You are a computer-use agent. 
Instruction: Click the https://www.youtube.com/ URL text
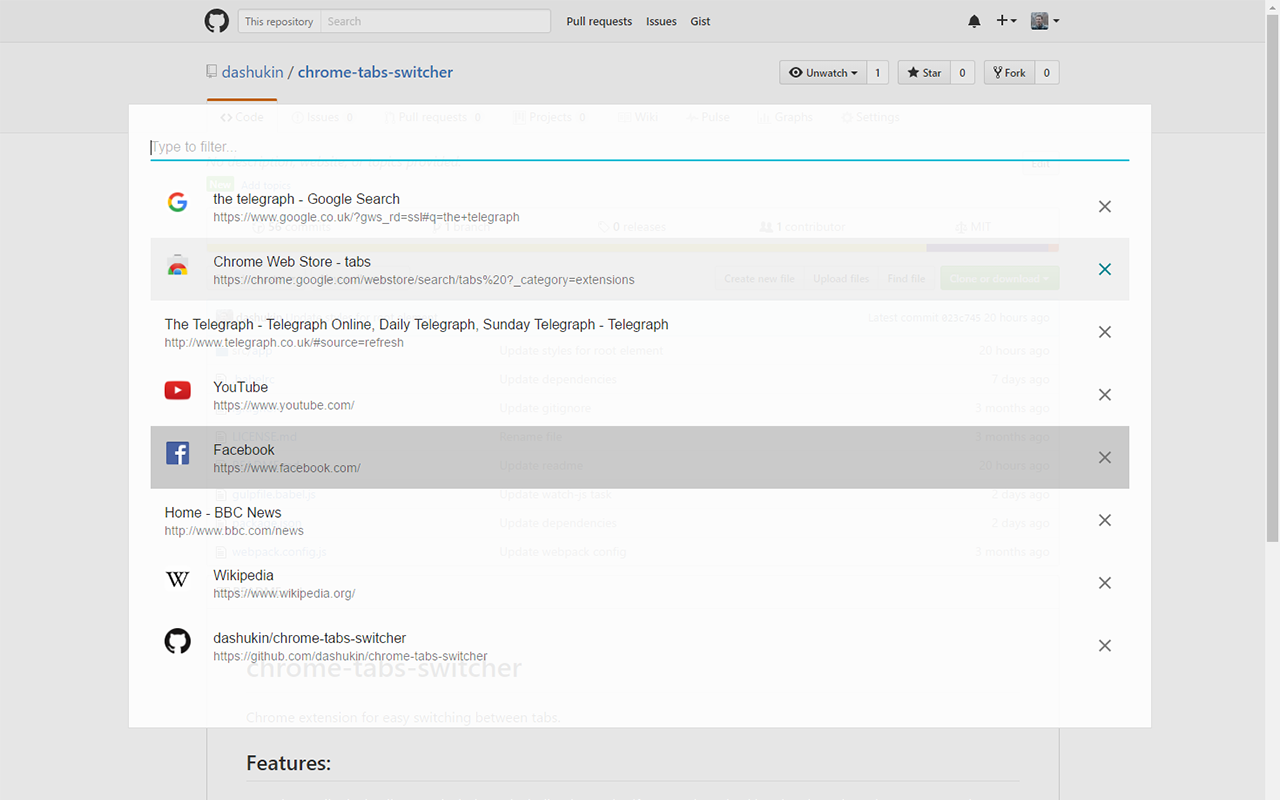point(284,405)
